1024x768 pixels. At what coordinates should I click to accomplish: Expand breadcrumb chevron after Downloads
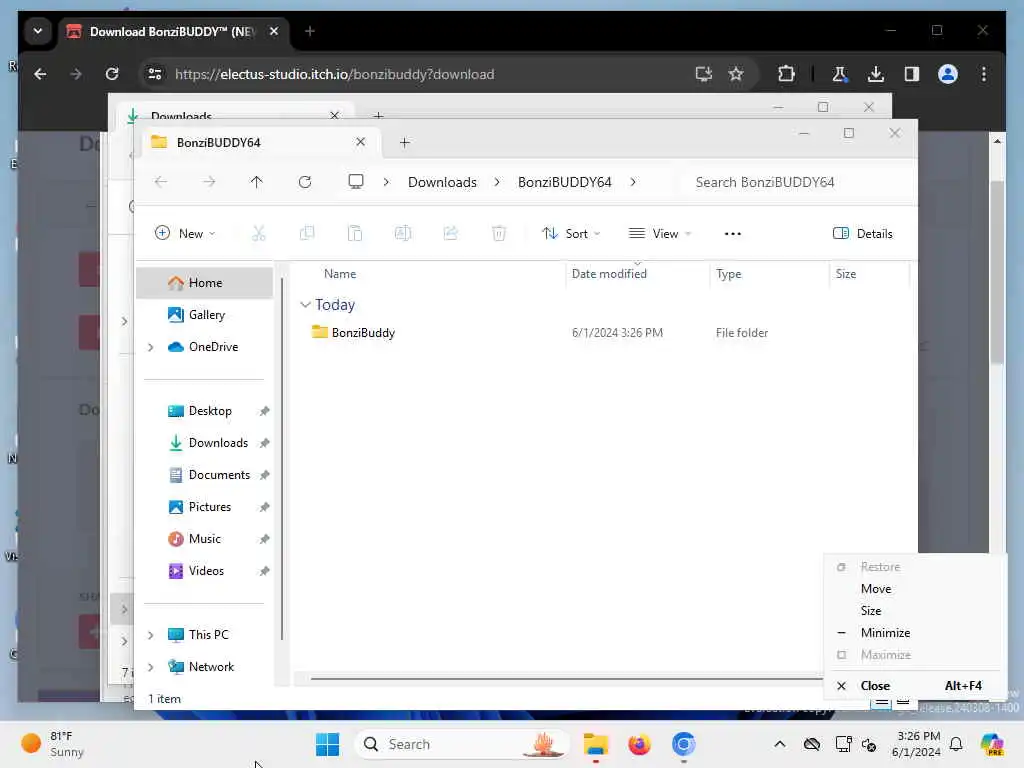497,182
